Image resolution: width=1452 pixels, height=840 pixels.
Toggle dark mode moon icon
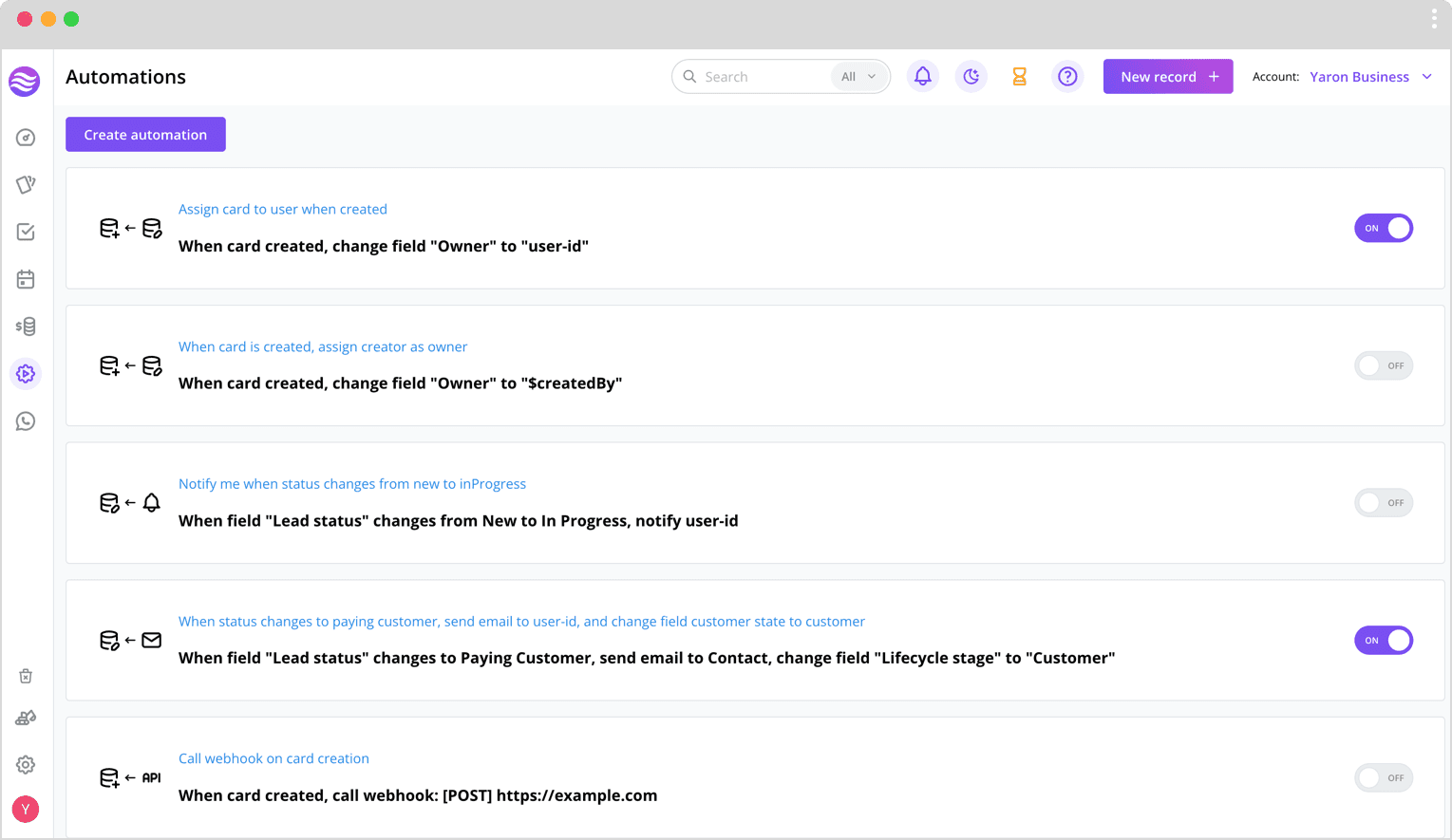click(x=971, y=77)
